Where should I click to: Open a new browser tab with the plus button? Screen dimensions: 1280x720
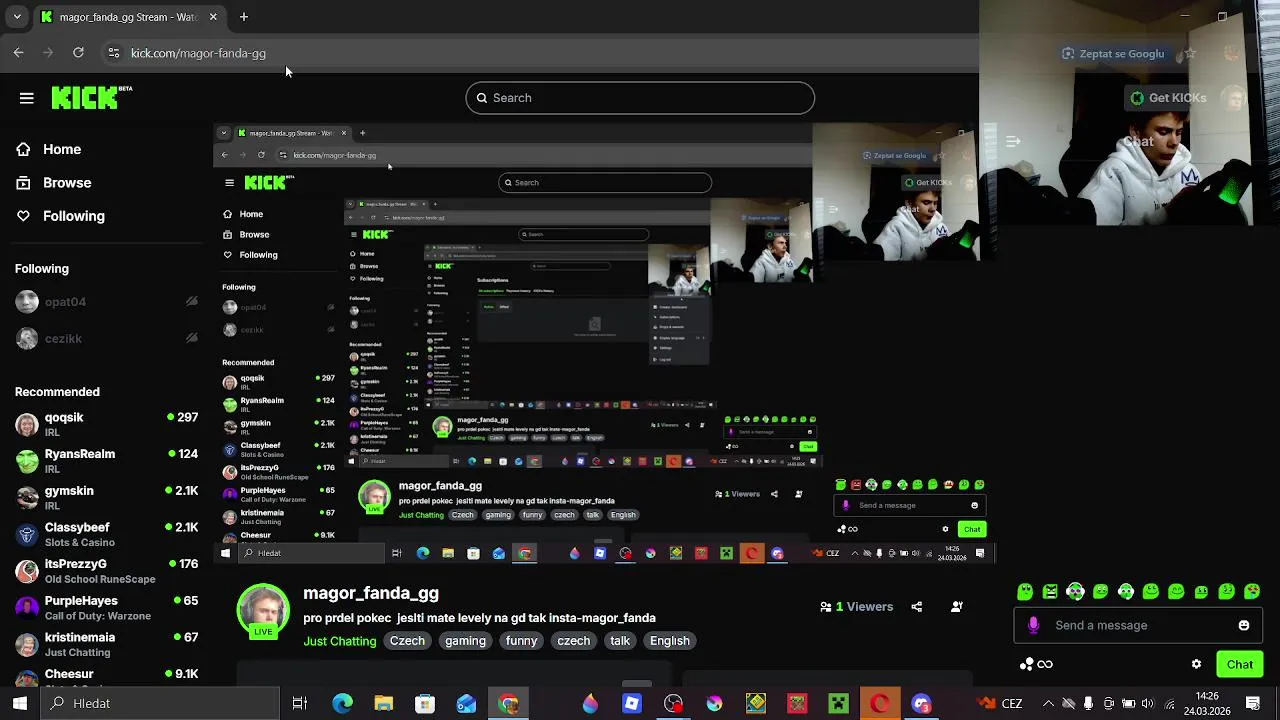click(x=244, y=17)
